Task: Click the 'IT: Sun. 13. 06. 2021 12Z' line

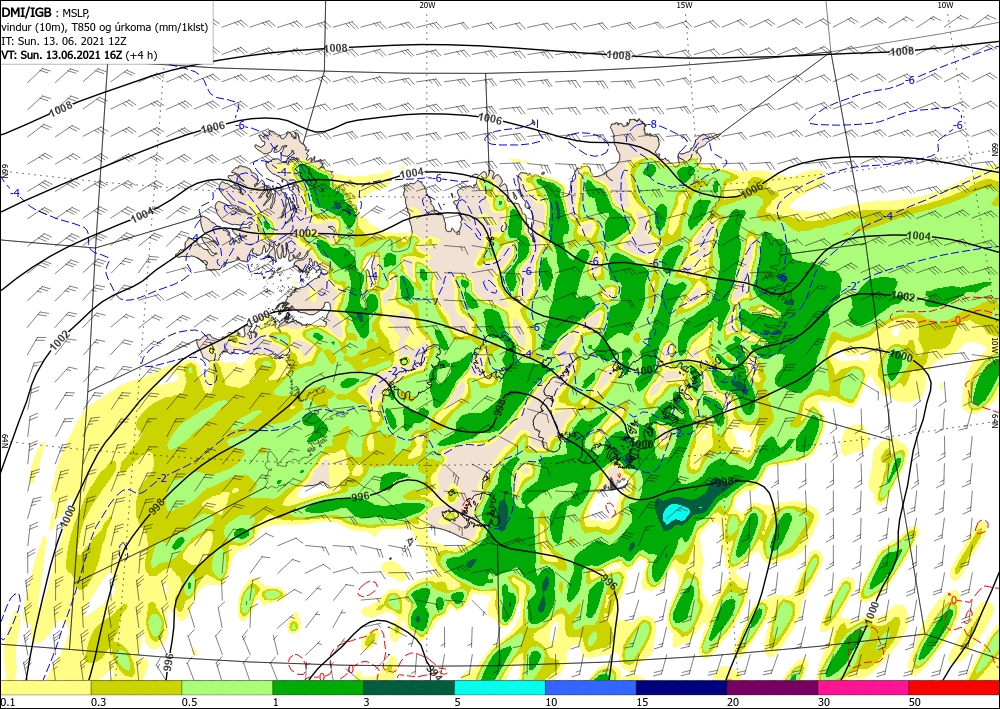Action: (x=64, y=41)
